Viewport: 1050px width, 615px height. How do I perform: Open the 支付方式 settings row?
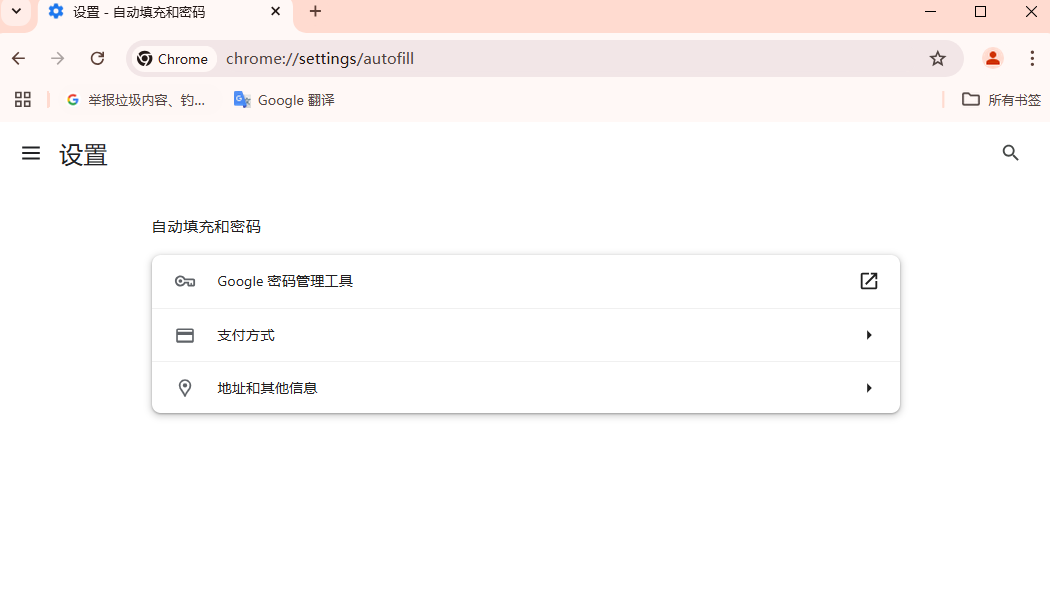526,335
